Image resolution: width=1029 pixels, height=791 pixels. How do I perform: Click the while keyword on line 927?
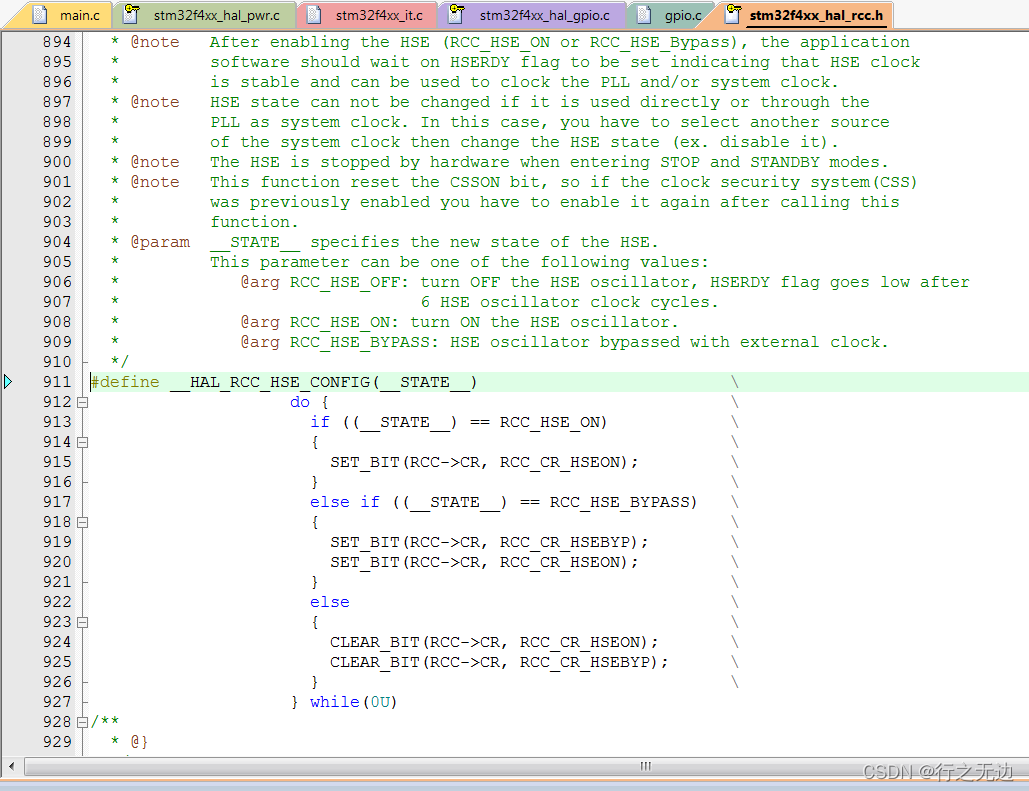[335, 702]
